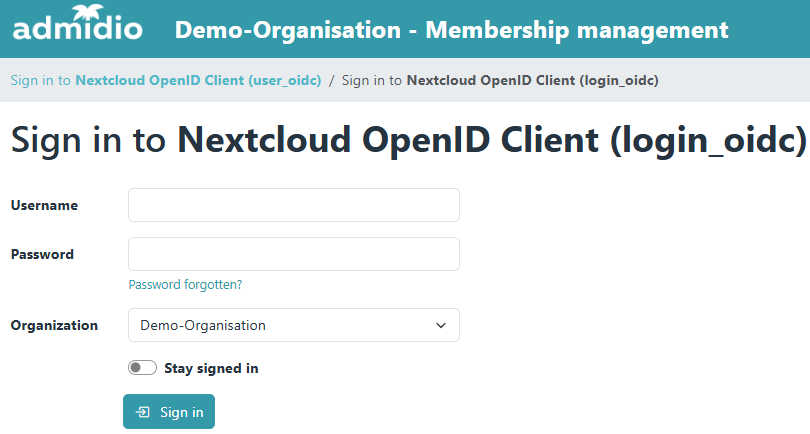810x434 pixels.
Task: Click the Password field label
Action: [x=42, y=254]
